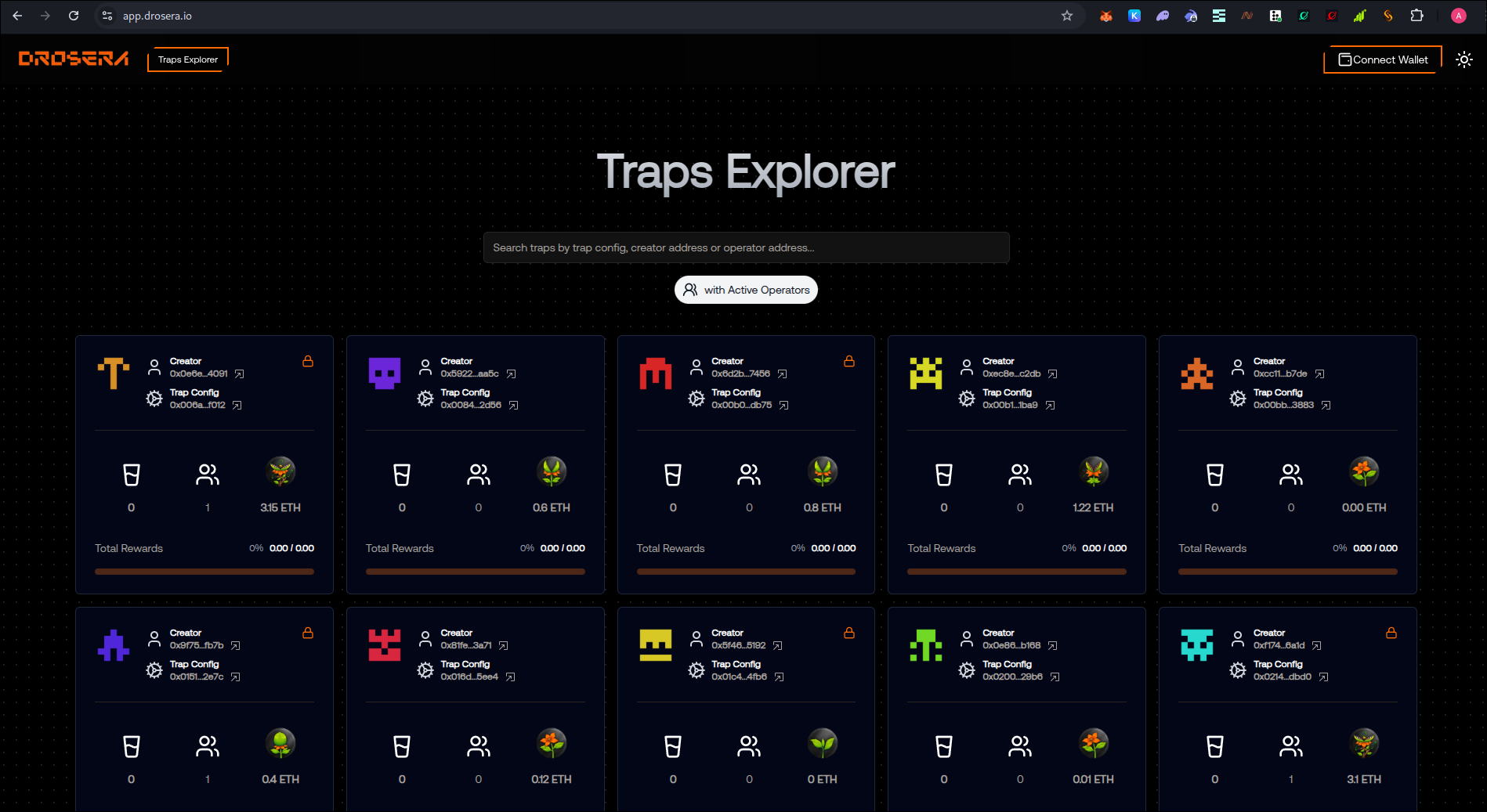
Task: Click the Drosera logo
Action: pyautogui.click(x=74, y=59)
